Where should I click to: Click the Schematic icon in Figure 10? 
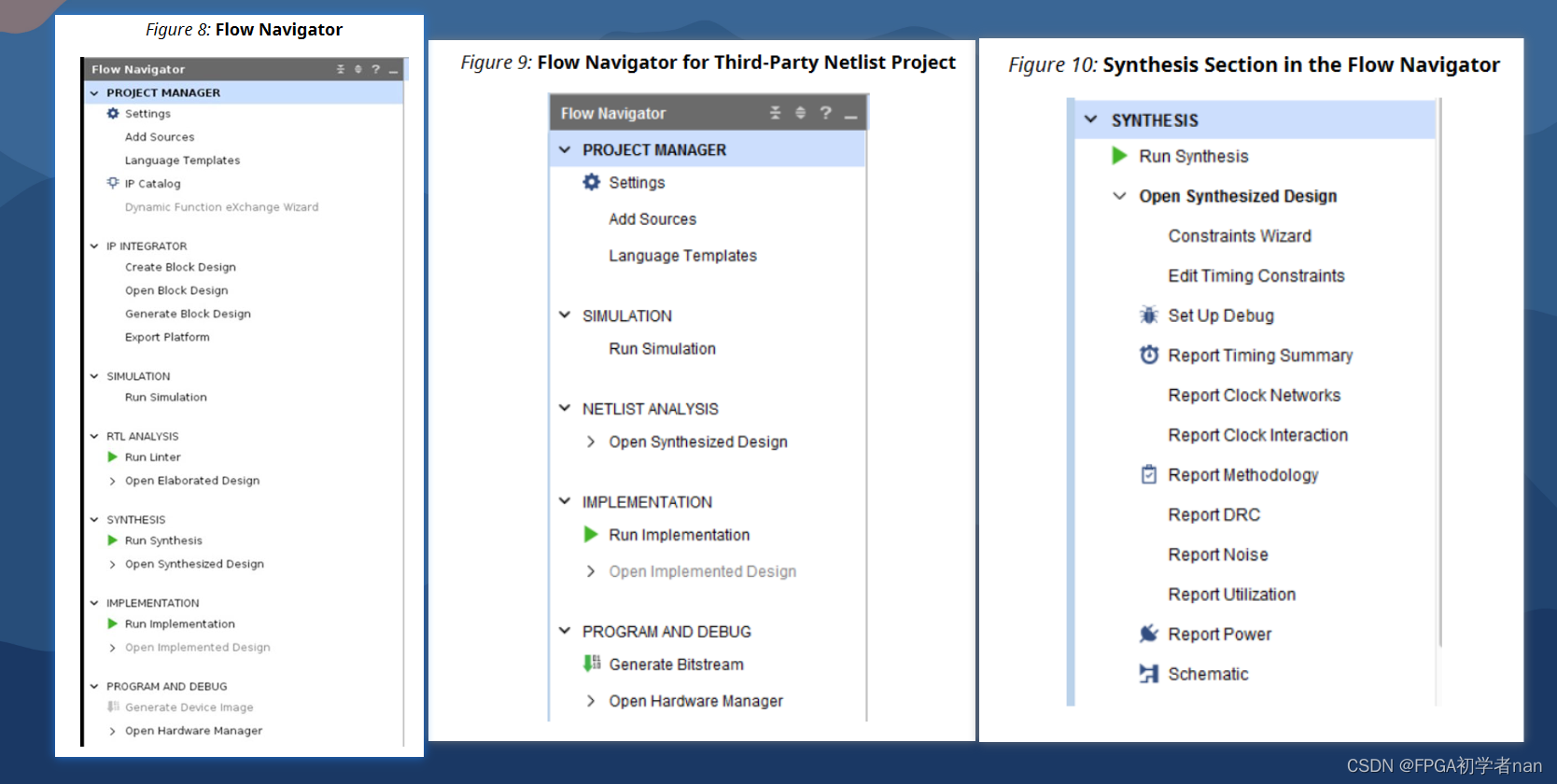[x=1149, y=674]
